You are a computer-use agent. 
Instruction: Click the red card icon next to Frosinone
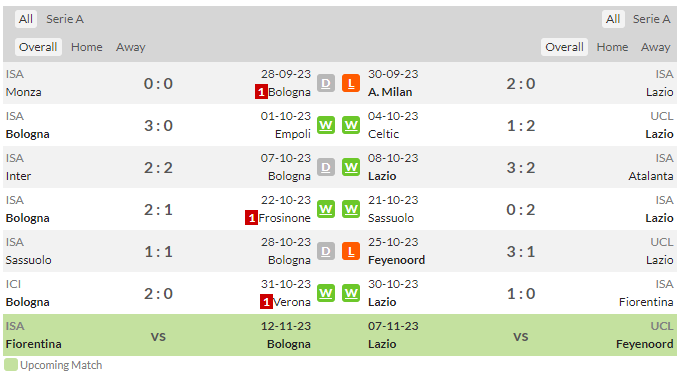coord(251,217)
